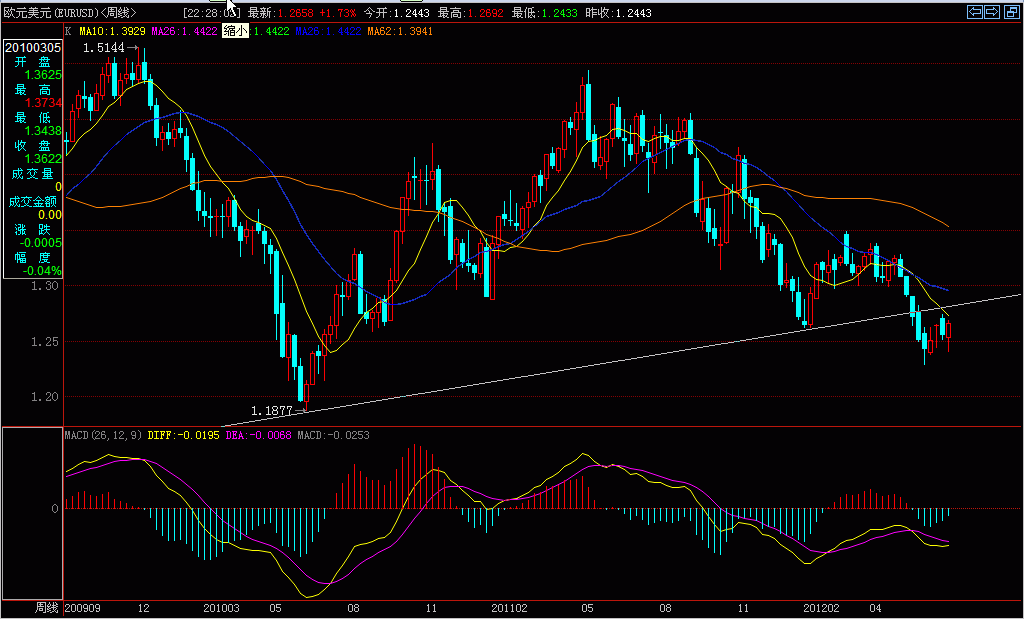1024x619 pixels.
Task: Click the 201003 date on time axis
Action: click(x=221, y=609)
